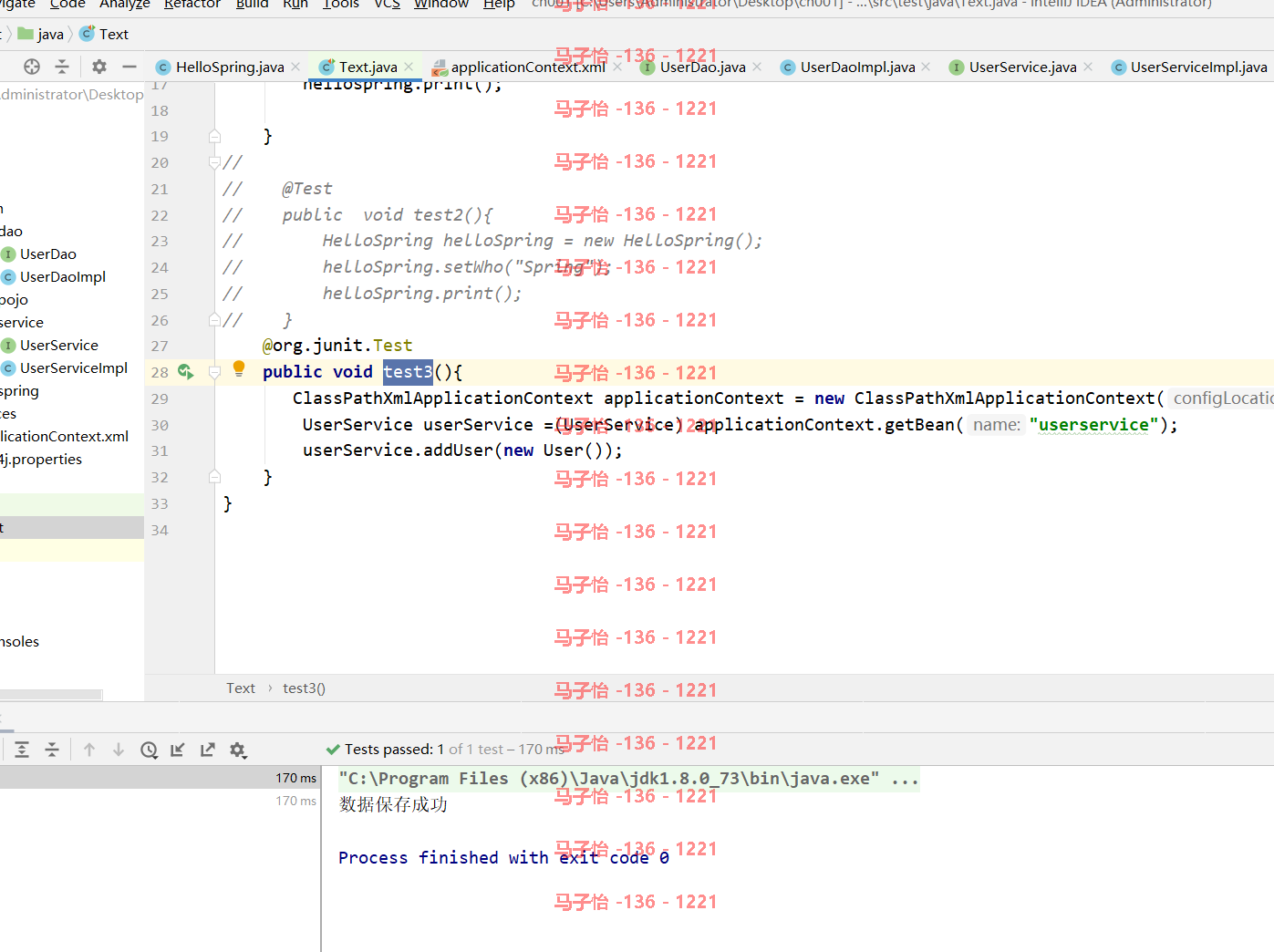Image resolution: width=1274 pixels, height=952 pixels.
Task: Close the applicationContext.xml tab
Action: (617, 67)
